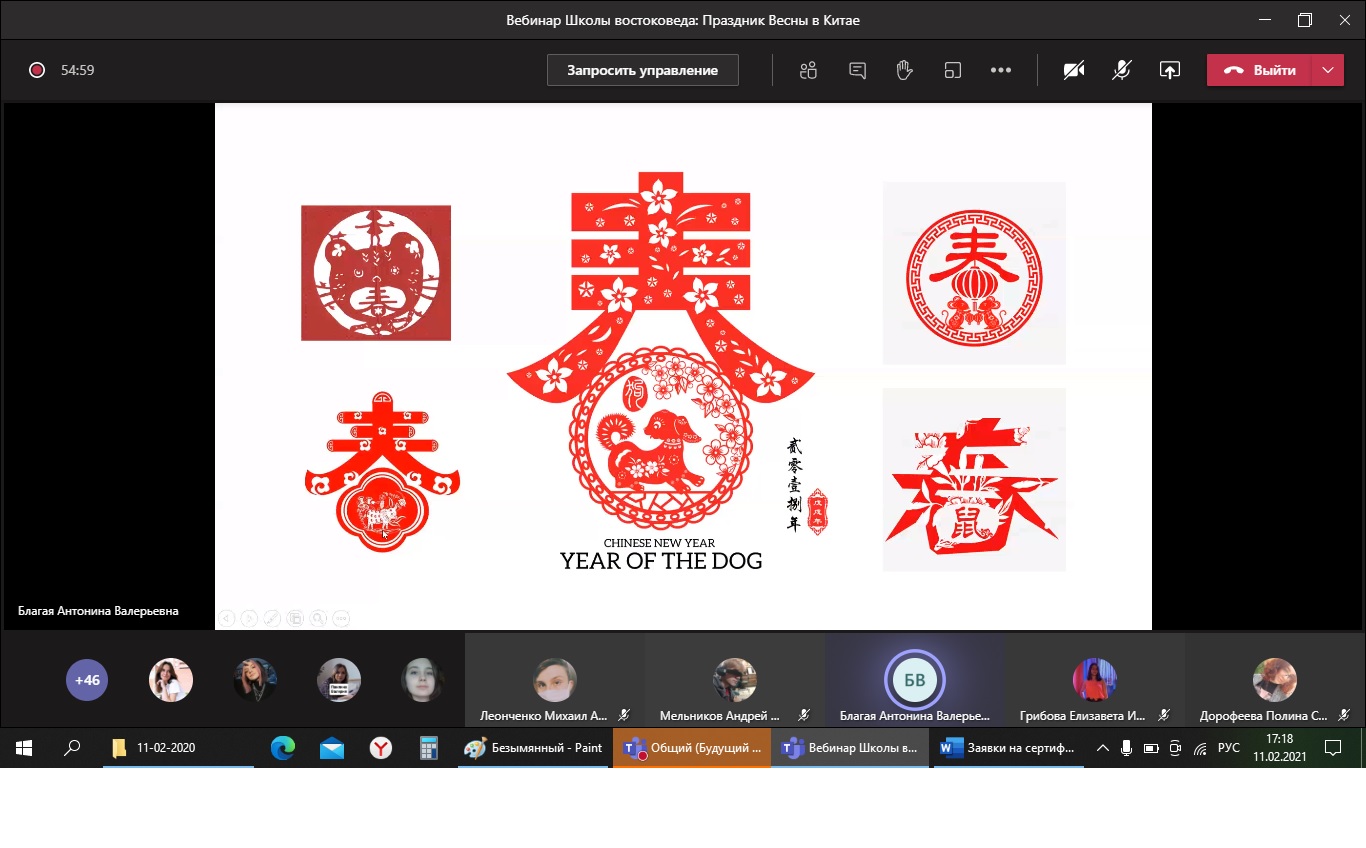
Task: Leave the meeting with the Выйти button
Action: 1259,70
